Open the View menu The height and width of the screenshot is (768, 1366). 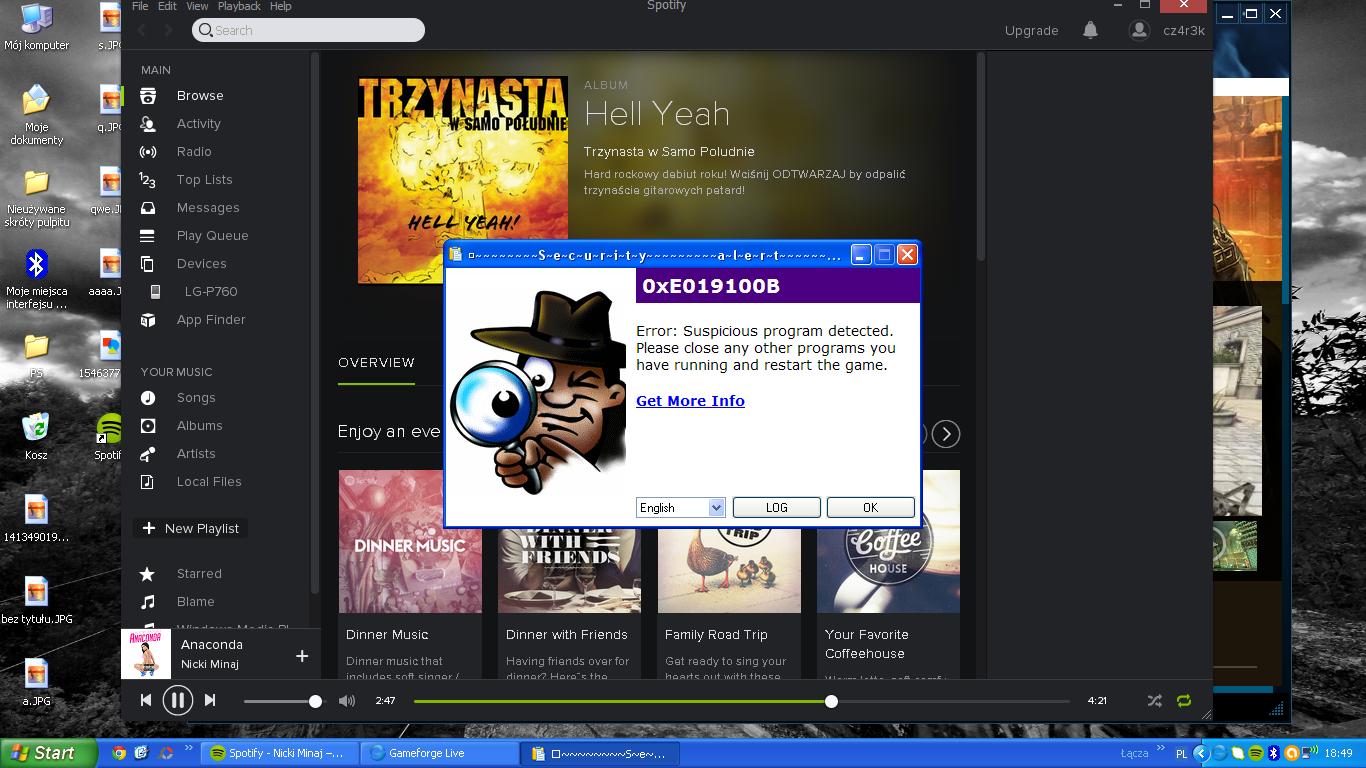[197, 6]
